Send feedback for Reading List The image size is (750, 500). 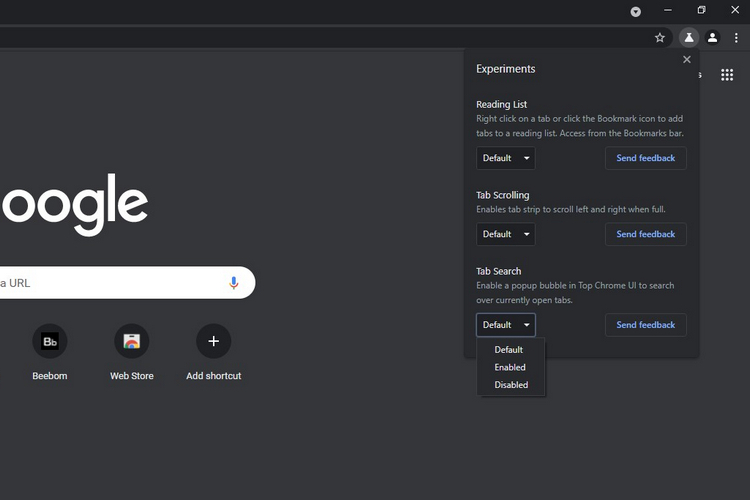click(x=645, y=158)
